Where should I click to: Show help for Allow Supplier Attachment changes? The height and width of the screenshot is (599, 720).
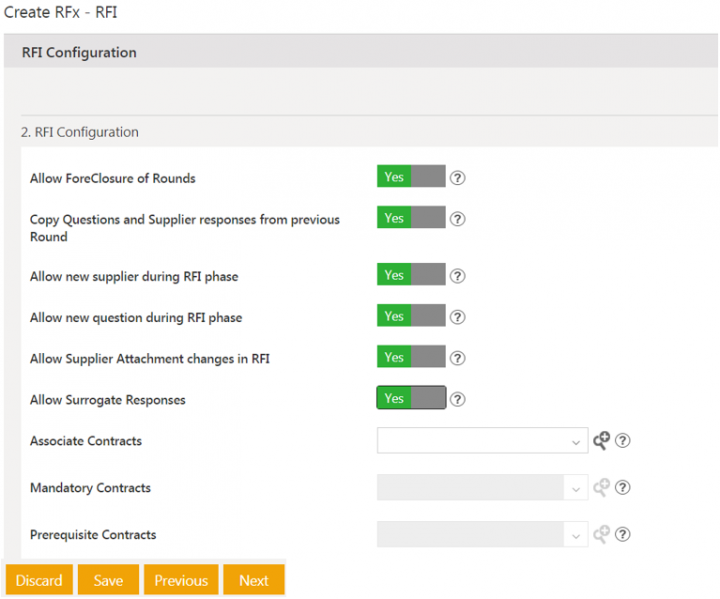pyautogui.click(x=458, y=358)
